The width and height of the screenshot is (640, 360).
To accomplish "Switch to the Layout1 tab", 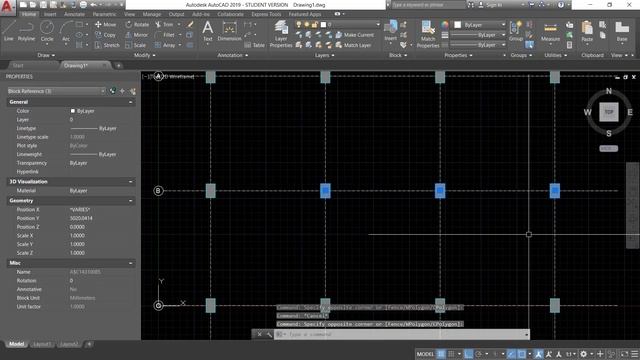I will [42, 344].
